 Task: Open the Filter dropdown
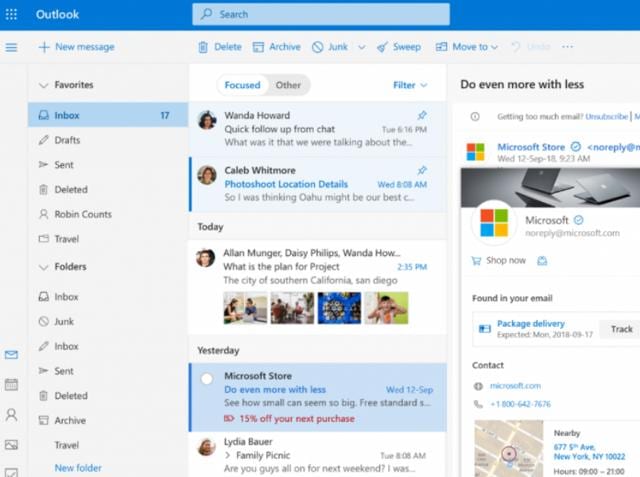coord(410,85)
